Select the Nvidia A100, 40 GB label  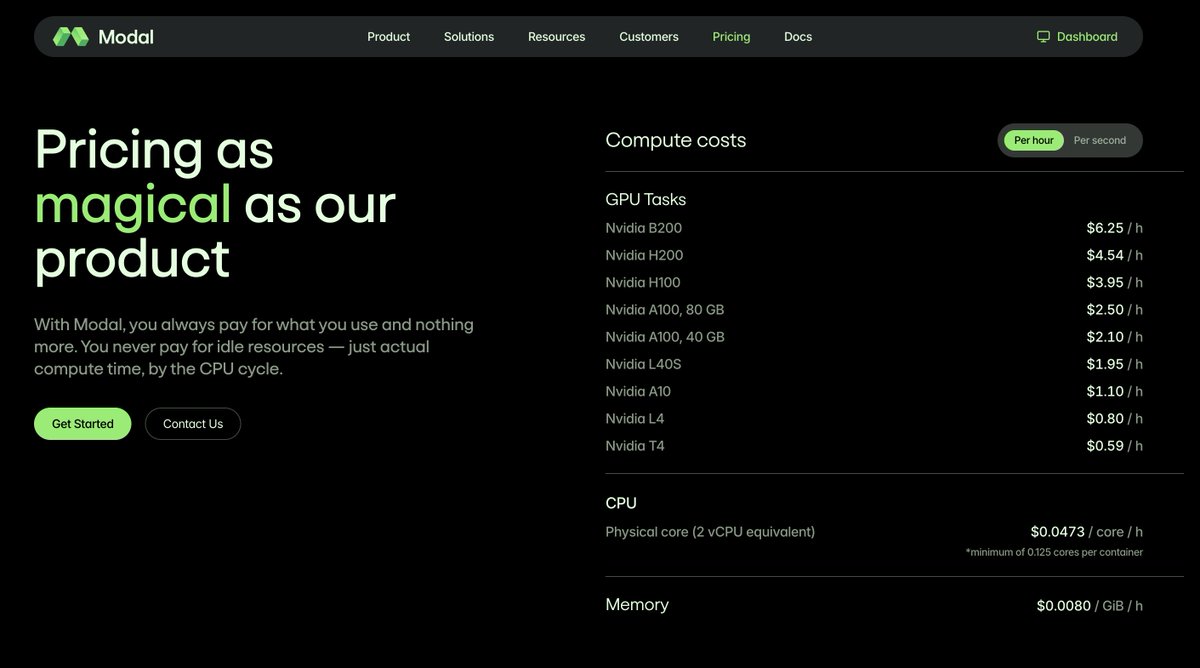[x=665, y=337]
